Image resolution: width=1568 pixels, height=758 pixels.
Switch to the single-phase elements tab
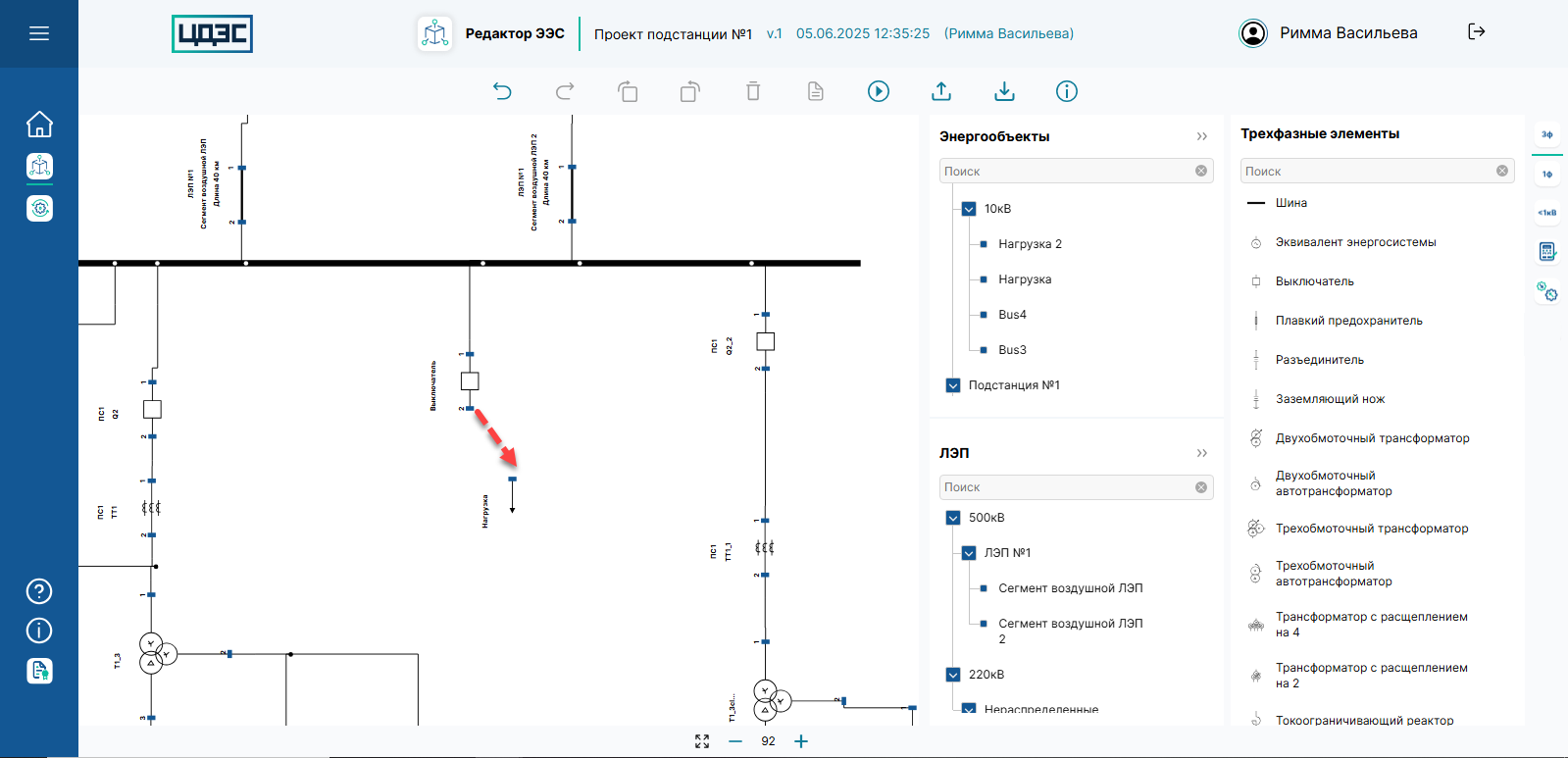pos(1547,175)
